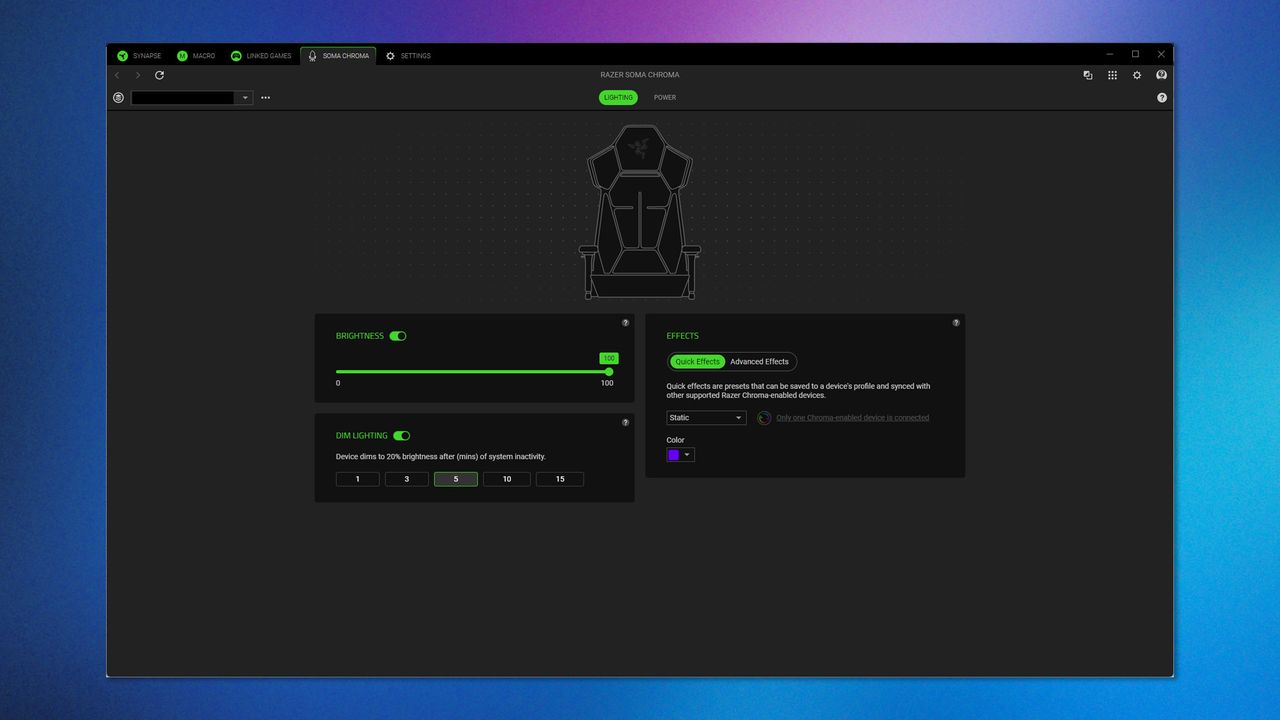Open the Dim Lighting panel help icon

tap(626, 423)
